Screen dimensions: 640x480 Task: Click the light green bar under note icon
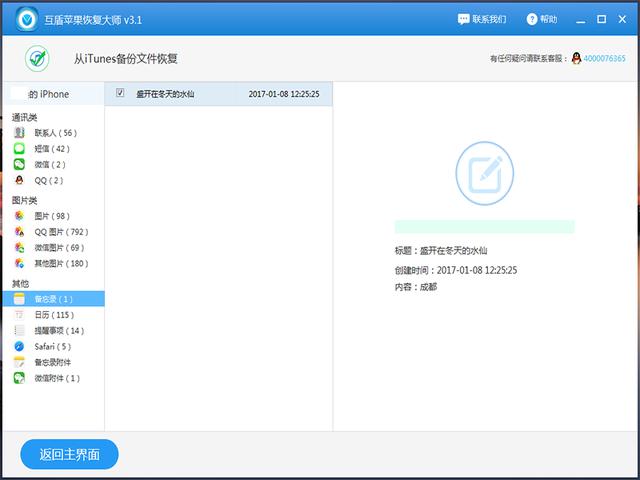(484, 227)
